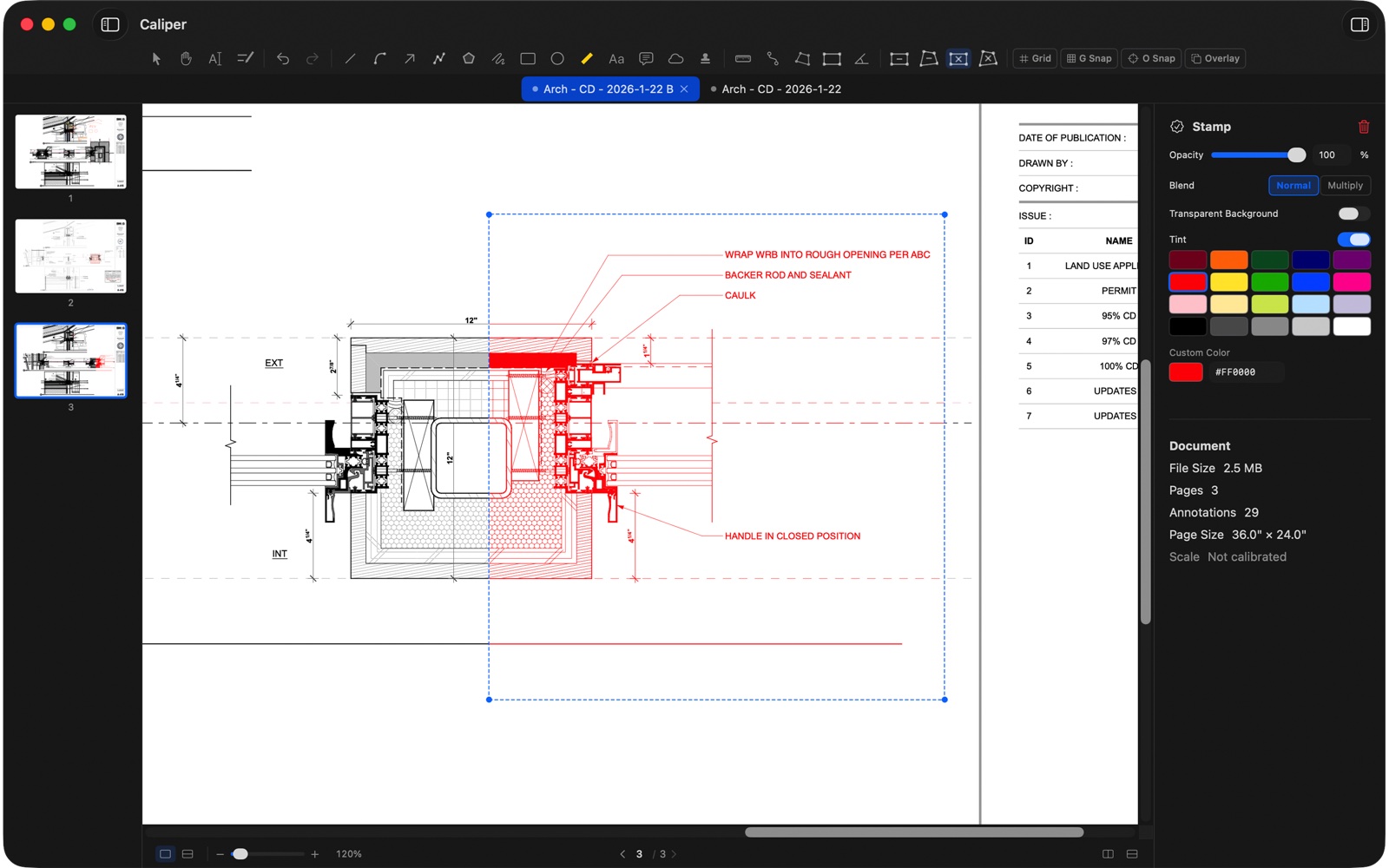Click the horizontal canvas scrollbar
The width and height of the screenshot is (1389, 868).
(x=914, y=832)
